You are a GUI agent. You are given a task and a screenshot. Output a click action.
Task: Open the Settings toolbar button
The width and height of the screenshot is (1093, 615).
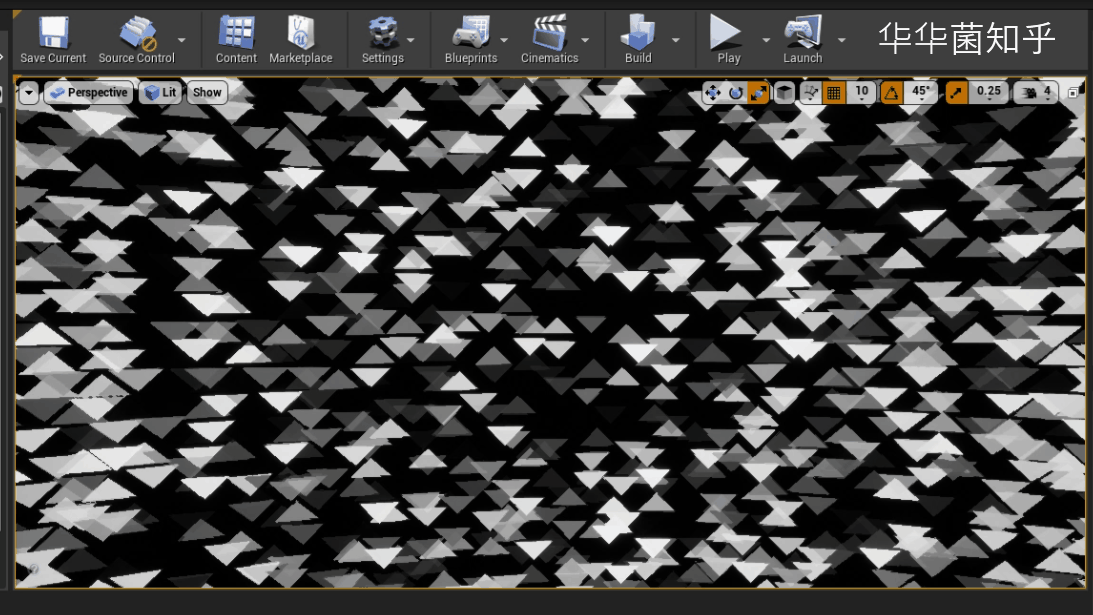382,40
